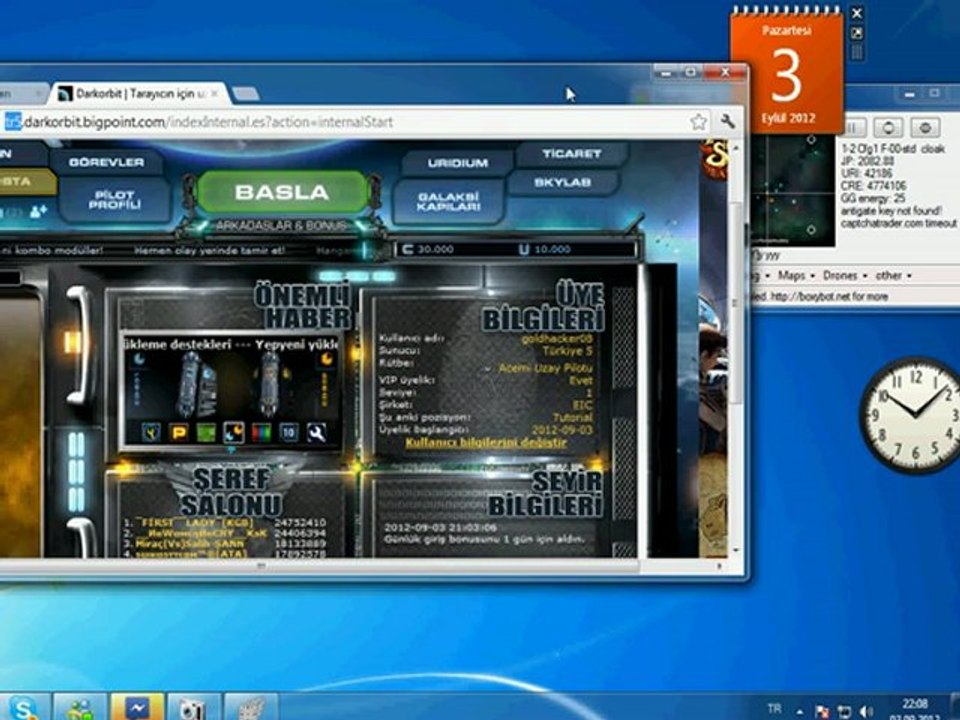This screenshot has width=960, height=720.
Task: Click the network tray icon
Action: click(844, 711)
